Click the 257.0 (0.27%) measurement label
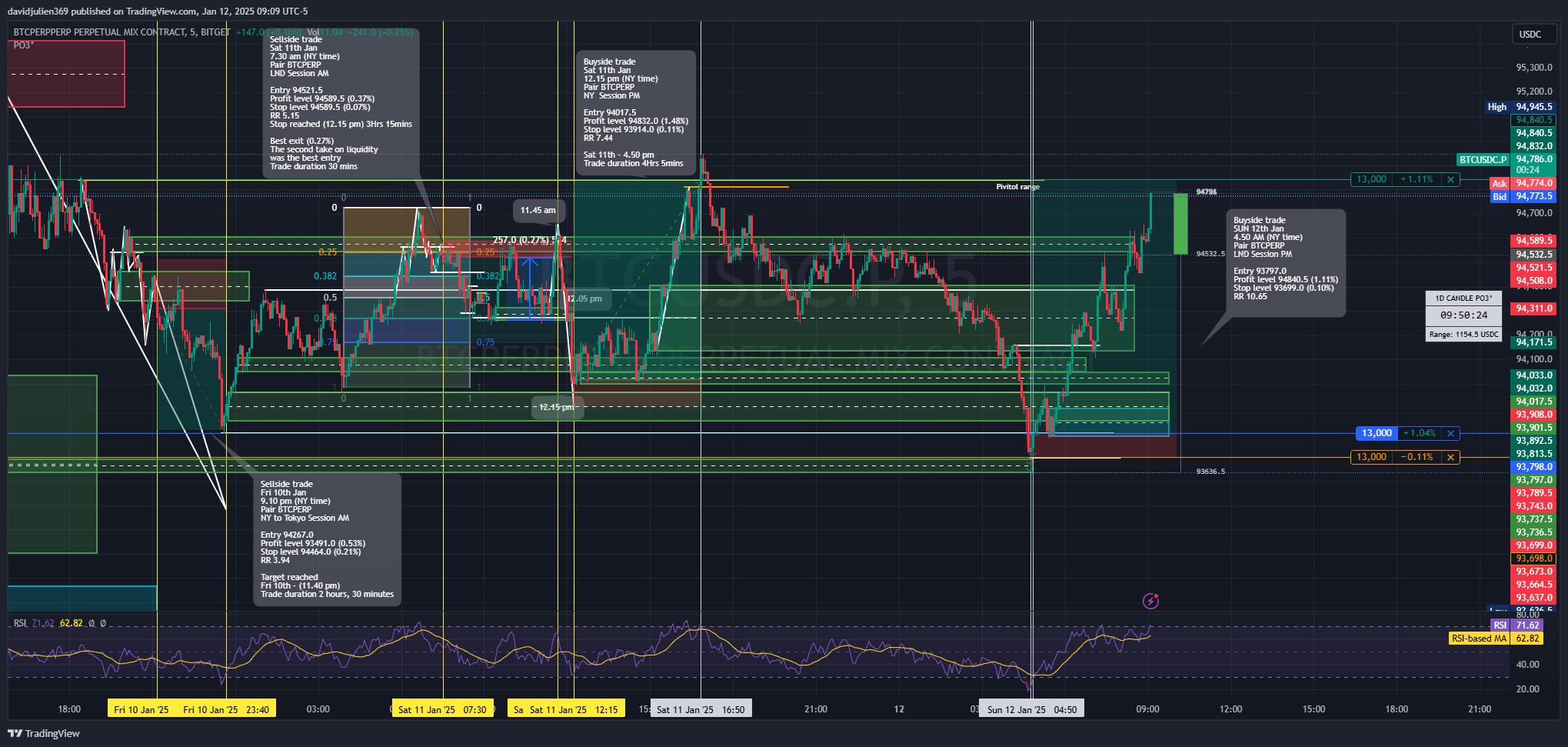This screenshot has height=747, width=1568. [530, 240]
